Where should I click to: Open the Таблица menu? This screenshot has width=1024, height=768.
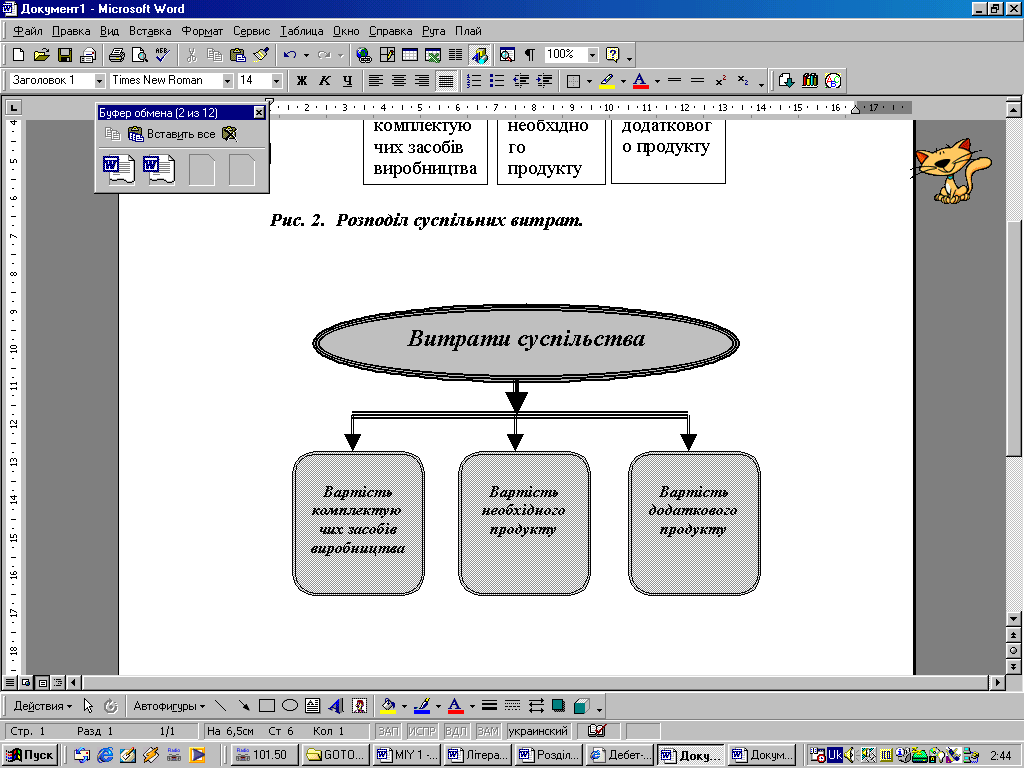[302, 31]
